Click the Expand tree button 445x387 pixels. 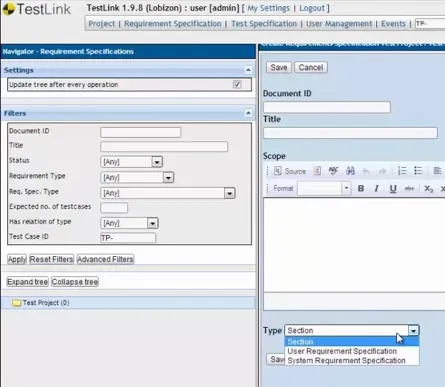28,282
